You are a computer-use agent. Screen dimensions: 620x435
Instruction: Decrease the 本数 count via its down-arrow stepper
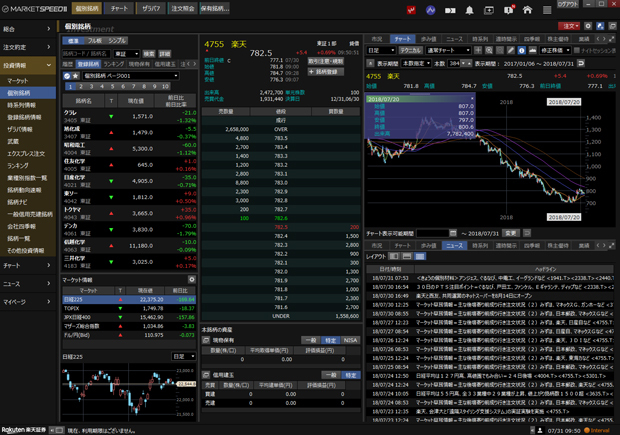pos(464,63)
